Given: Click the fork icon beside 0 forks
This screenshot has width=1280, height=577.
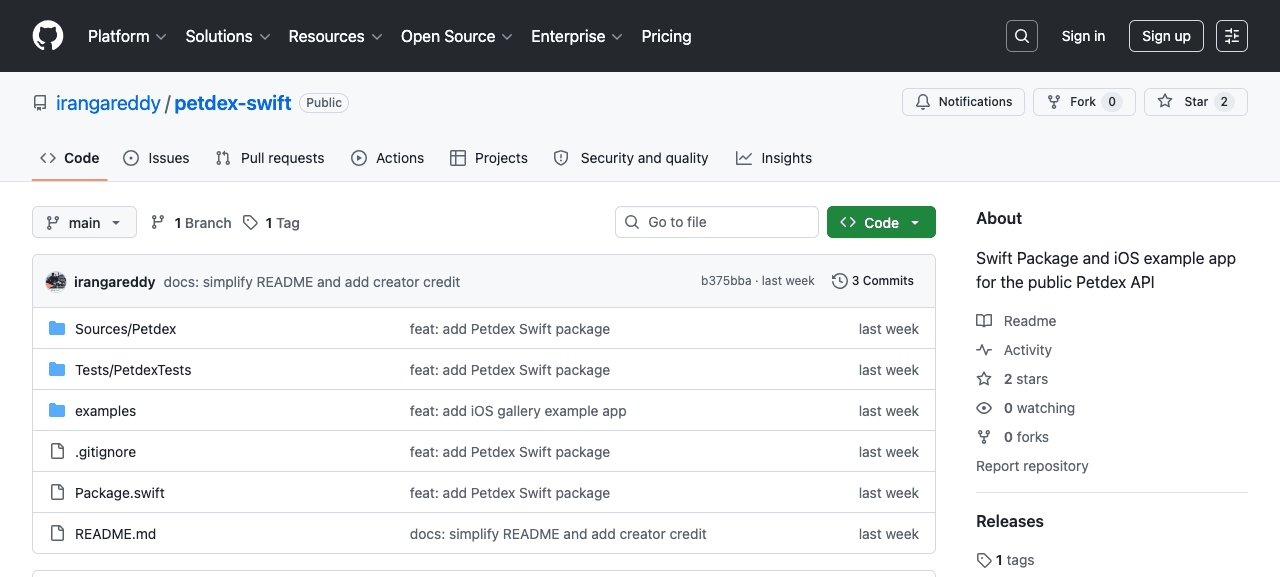Looking at the screenshot, I should pos(984,437).
